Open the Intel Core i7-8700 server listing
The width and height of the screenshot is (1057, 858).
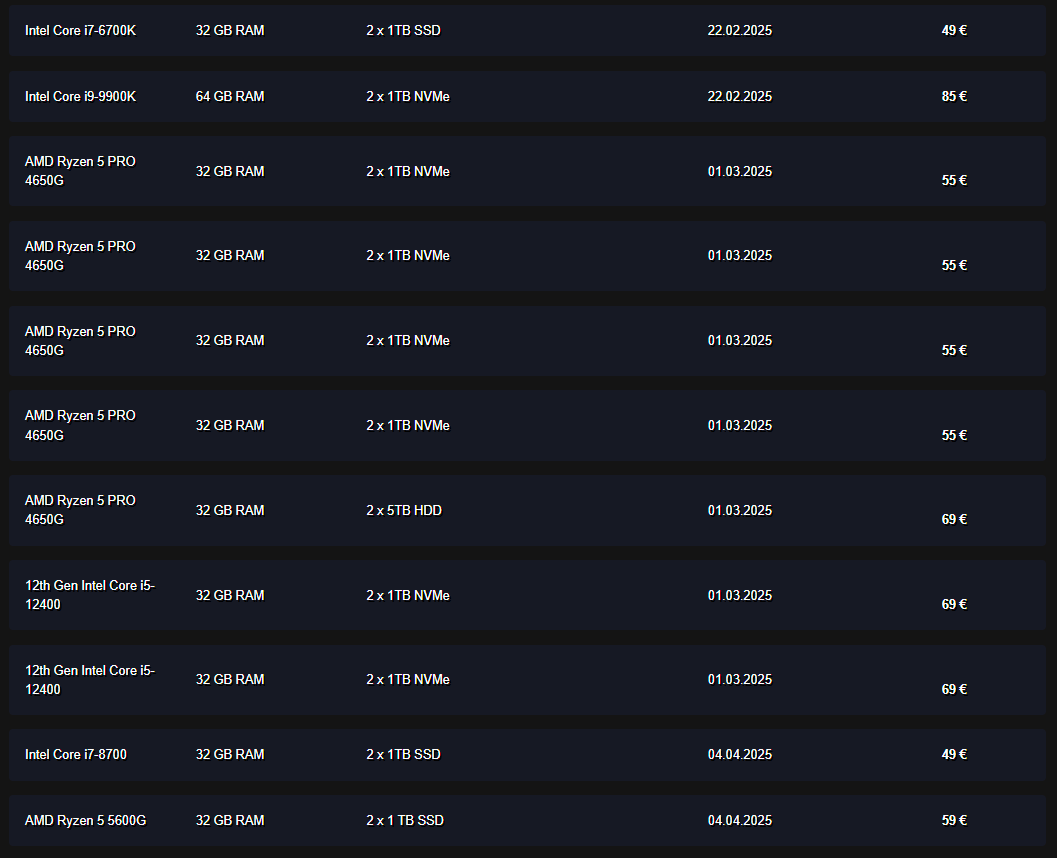click(76, 755)
